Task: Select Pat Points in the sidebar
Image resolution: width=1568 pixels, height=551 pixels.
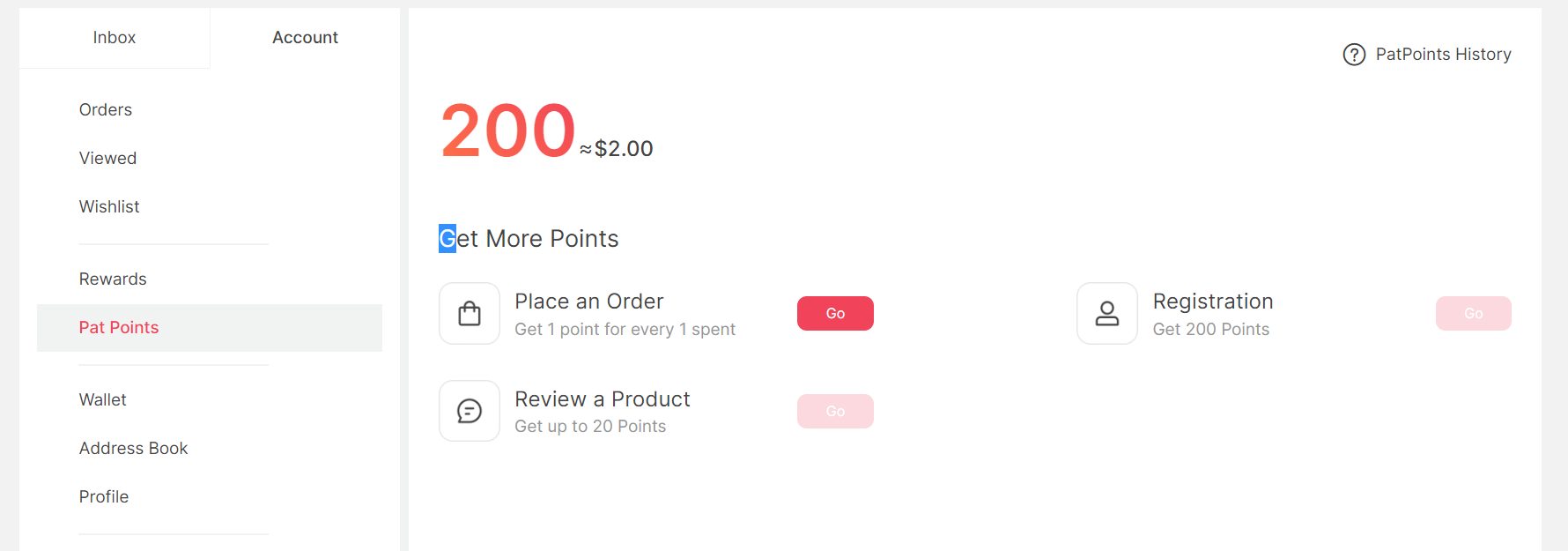Action: click(210, 328)
